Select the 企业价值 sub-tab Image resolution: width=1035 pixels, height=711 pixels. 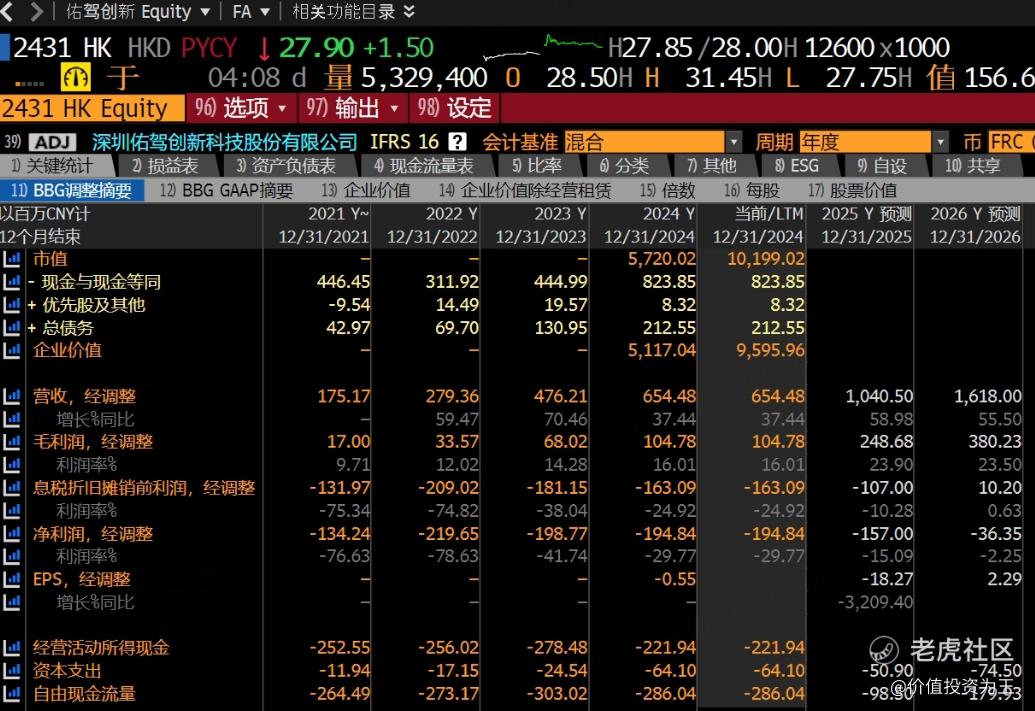click(x=366, y=191)
